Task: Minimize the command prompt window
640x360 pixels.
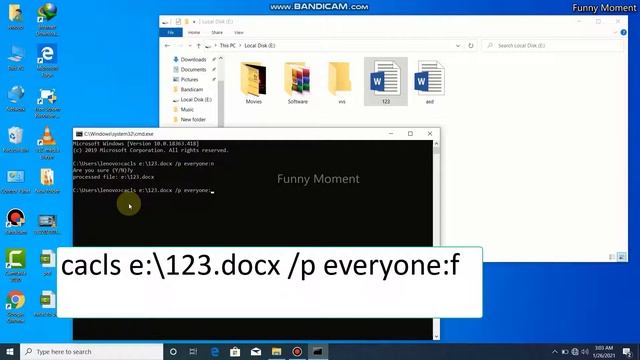Action: pyautogui.click(x=391, y=134)
